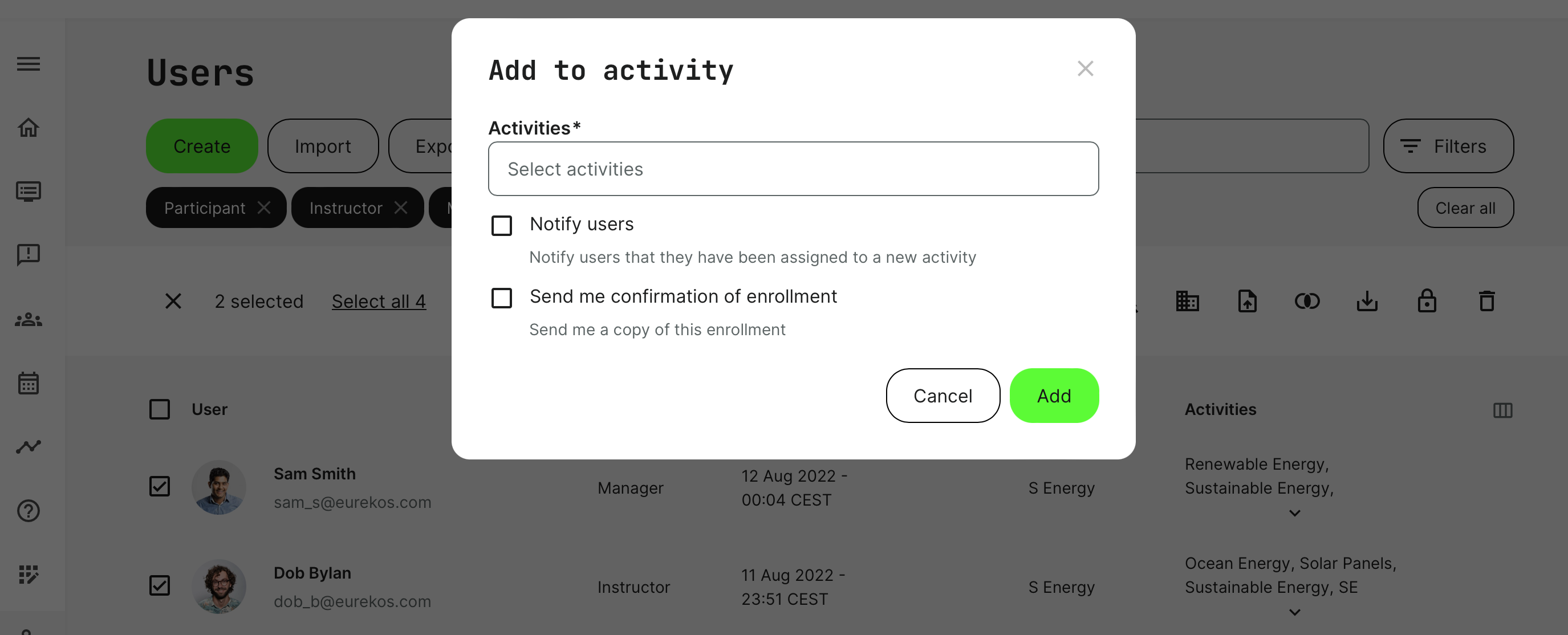
Task: Open the hamburger menu icon
Action: tap(28, 64)
